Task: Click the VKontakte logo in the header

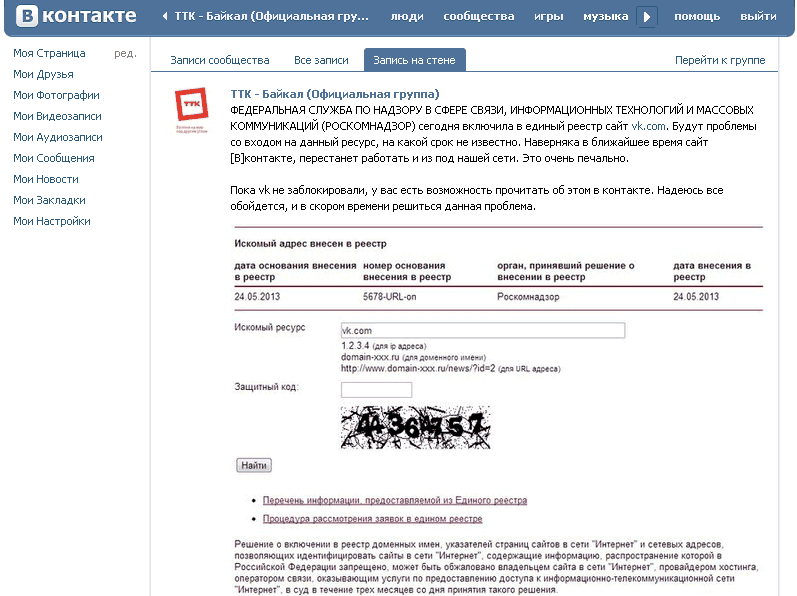Action: click(x=76, y=16)
